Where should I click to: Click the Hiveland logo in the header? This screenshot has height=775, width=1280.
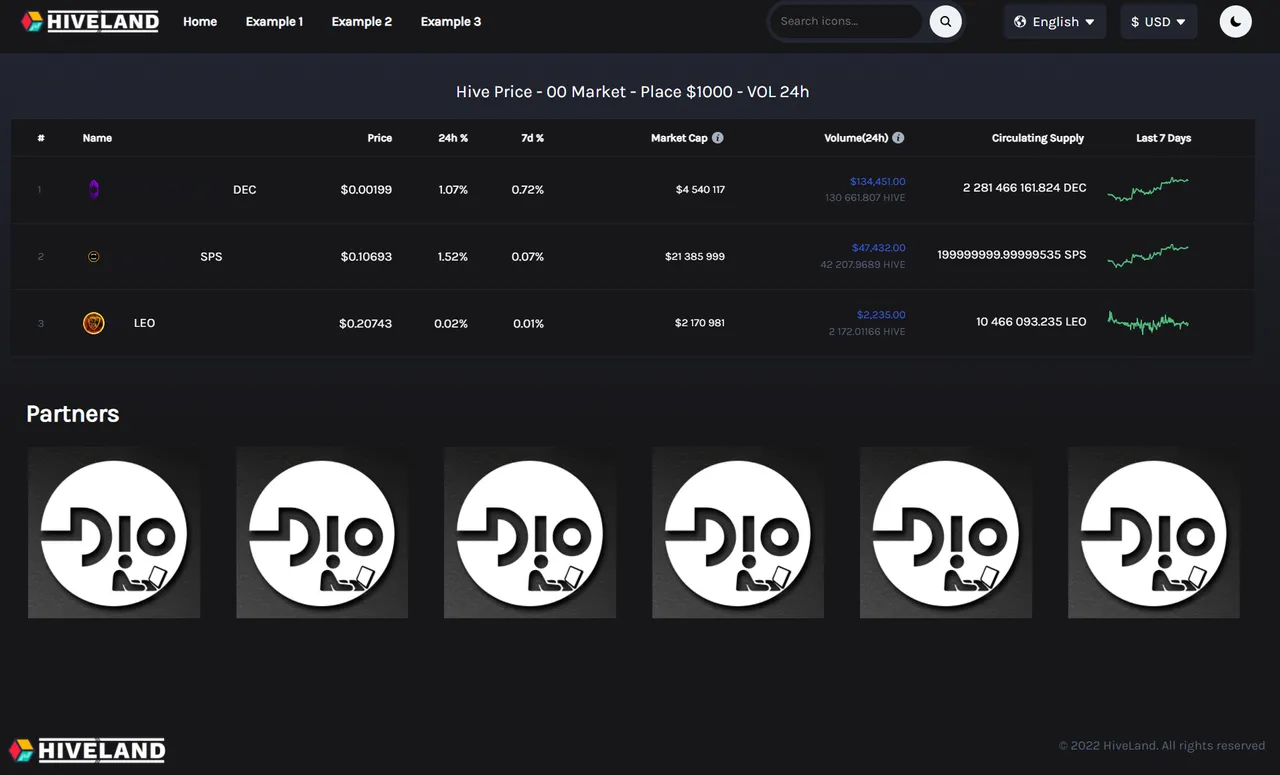click(90, 21)
